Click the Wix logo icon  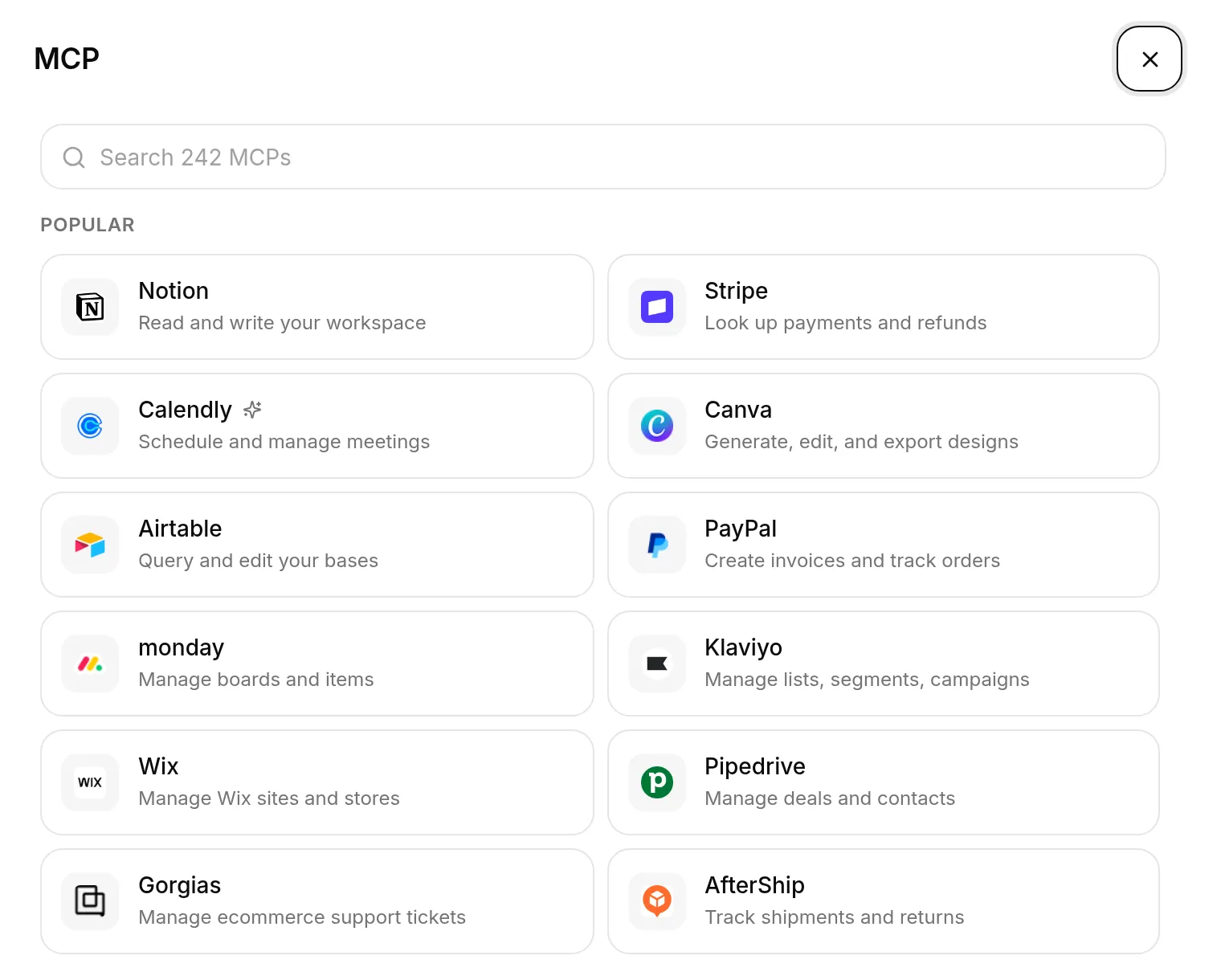click(90, 782)
